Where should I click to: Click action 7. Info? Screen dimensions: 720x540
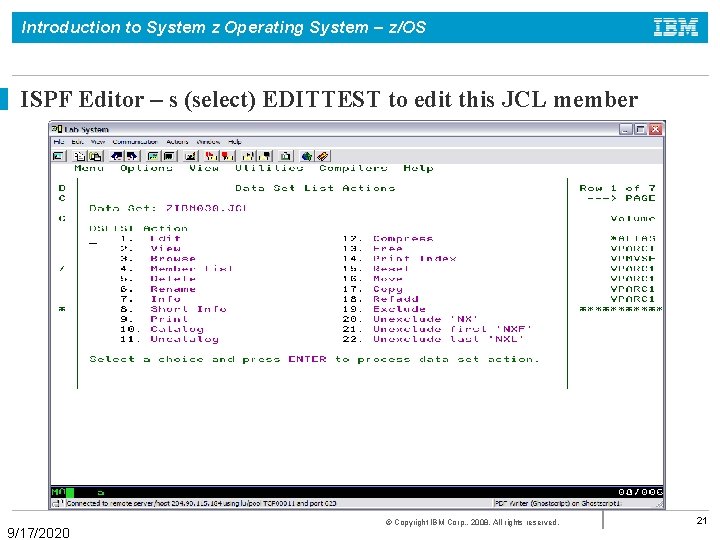coord(150,299)
